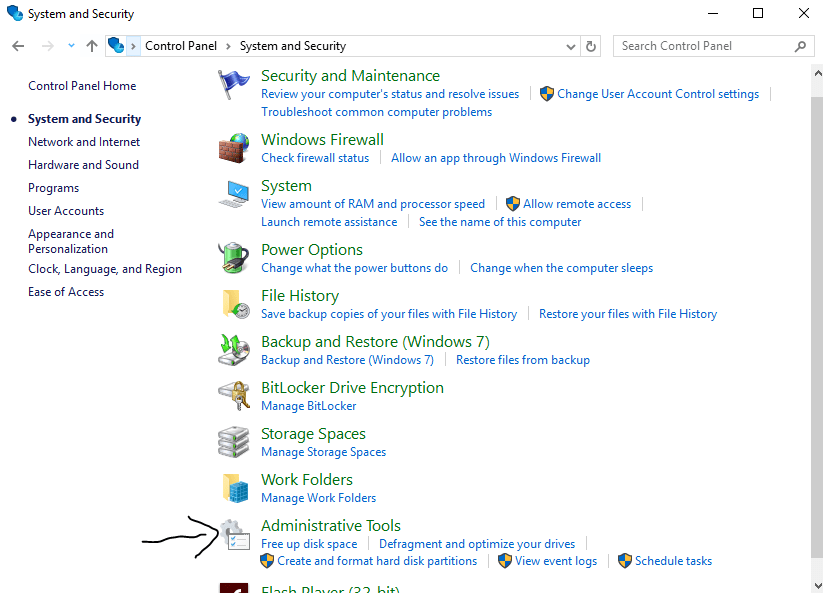The image size is (823, 593).
Task: Expand the address bar history dropdown
Action: [570, 46]
